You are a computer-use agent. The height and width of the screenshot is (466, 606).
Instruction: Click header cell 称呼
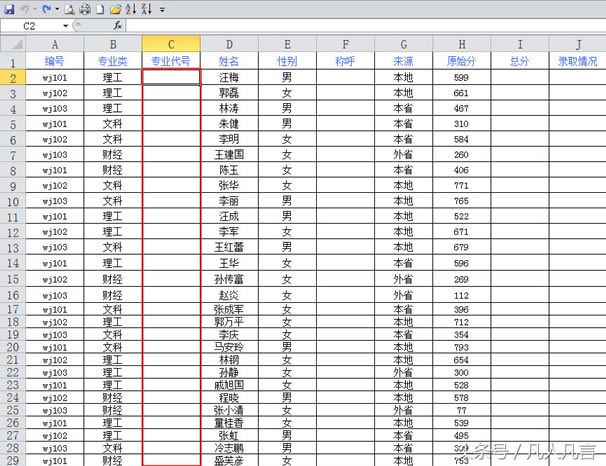click(x=346, y=61)
